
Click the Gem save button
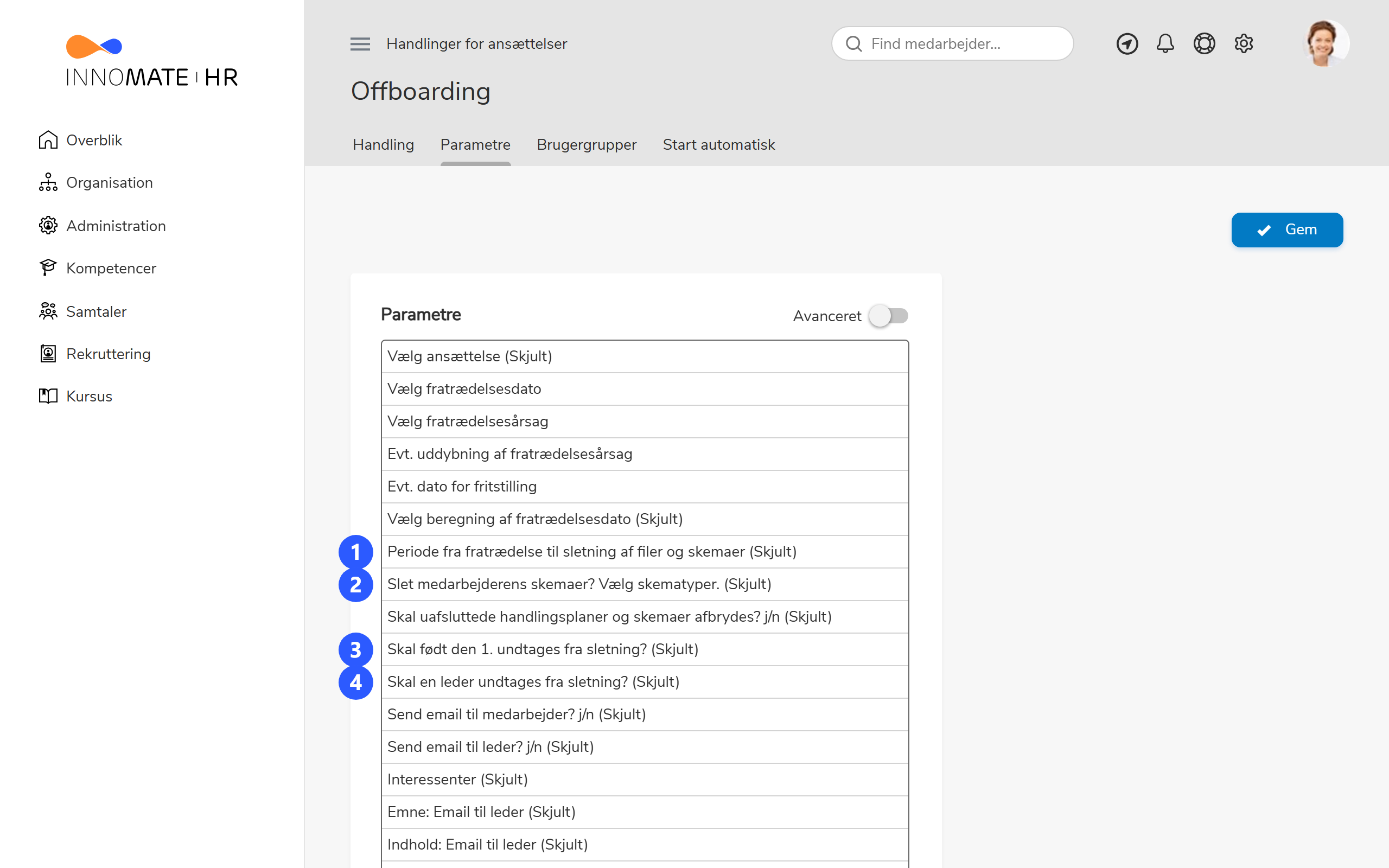coord(1287,229)
